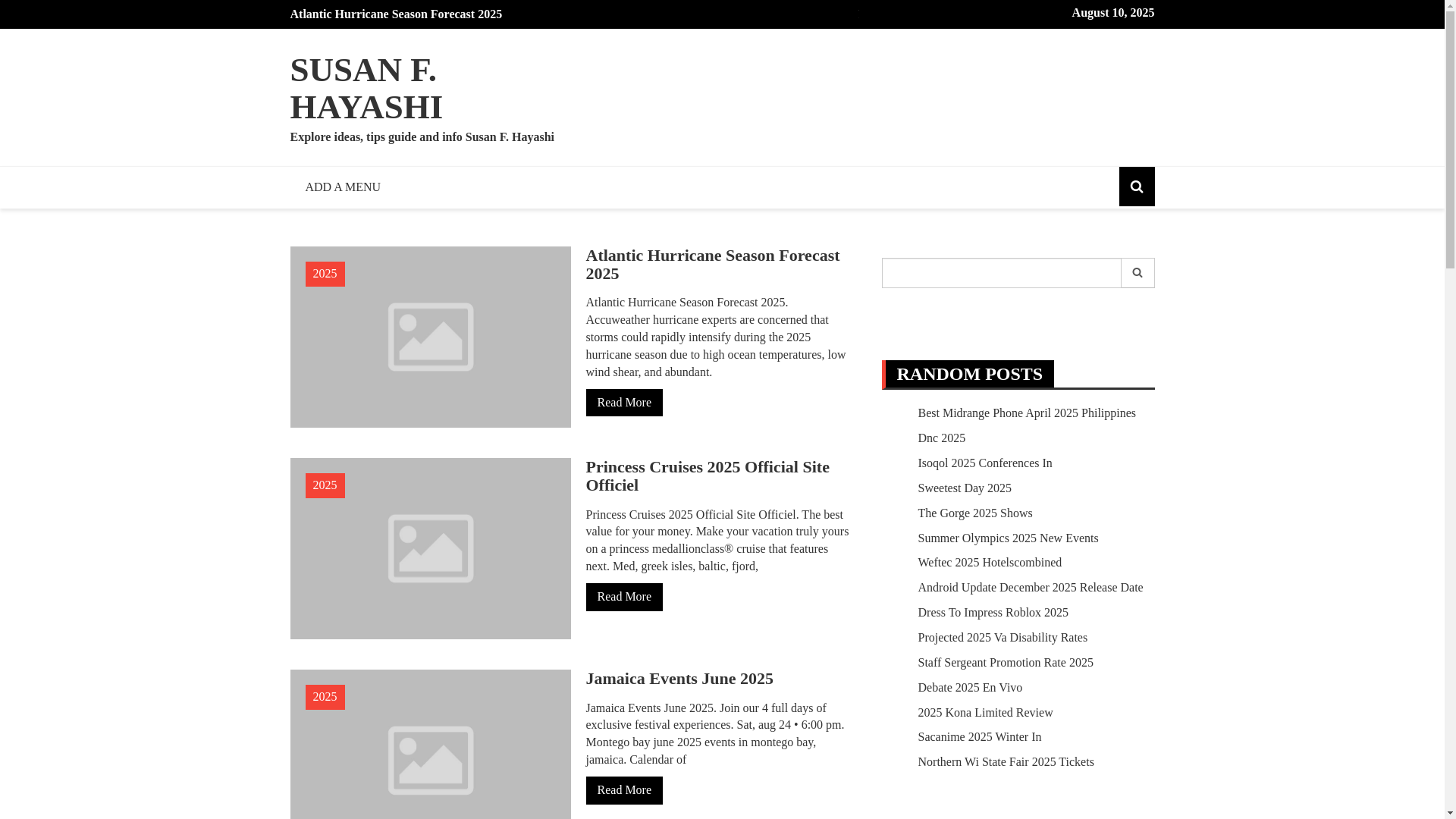The image size is (1456, 819).
Task: Click Read More under Princess Cruises post
Action: tap(624, 597)
